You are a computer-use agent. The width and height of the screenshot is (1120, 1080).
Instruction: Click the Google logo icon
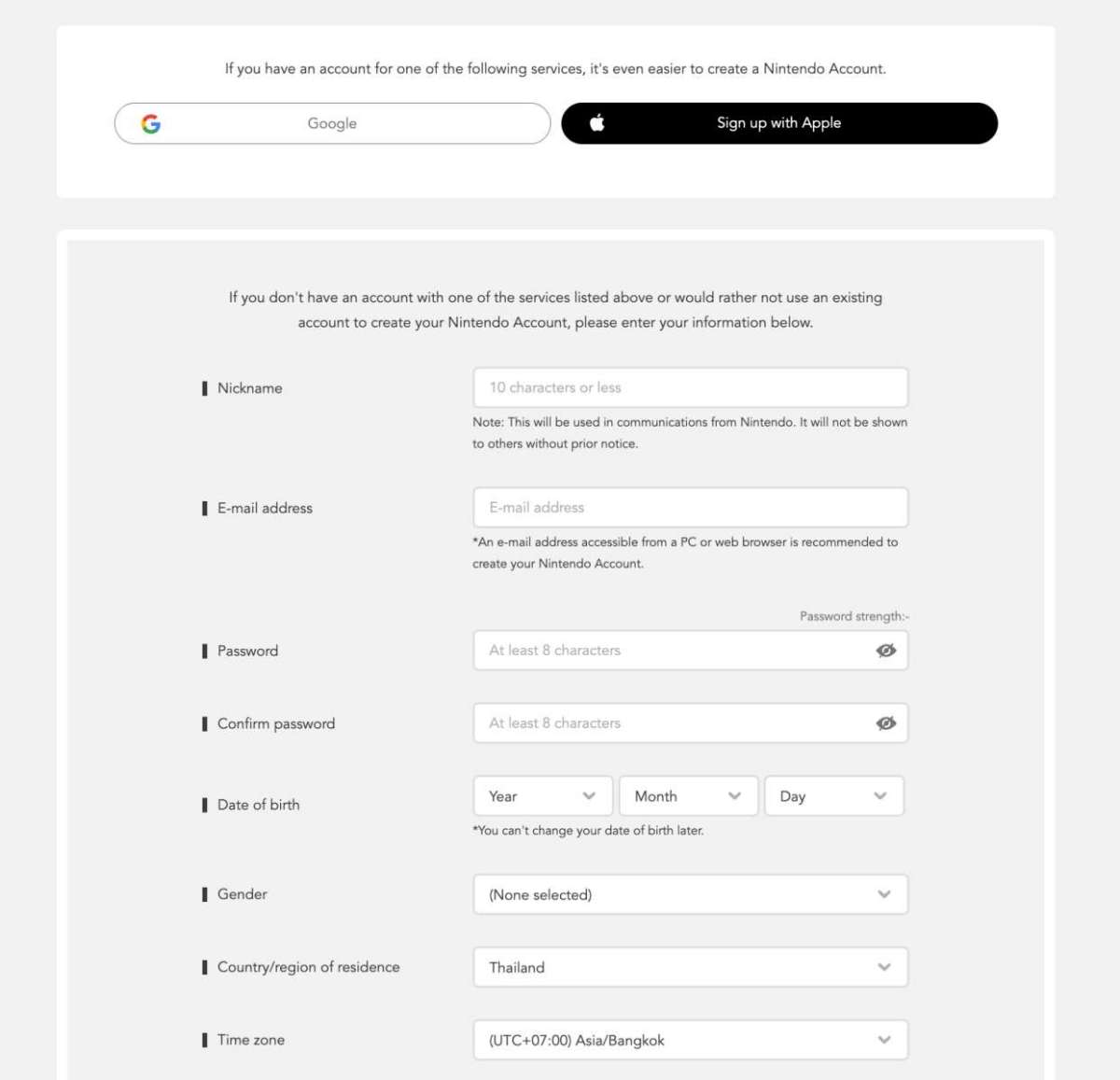(x=151, y=123)
